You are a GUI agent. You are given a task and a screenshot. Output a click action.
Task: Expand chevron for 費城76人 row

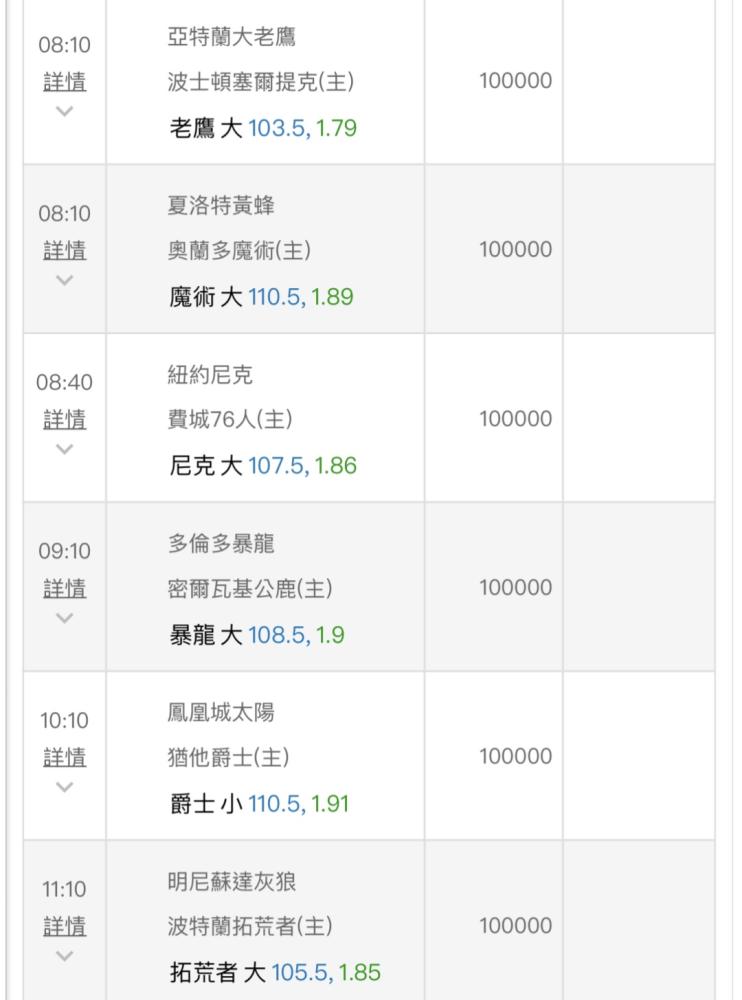(x=64, y=450)
